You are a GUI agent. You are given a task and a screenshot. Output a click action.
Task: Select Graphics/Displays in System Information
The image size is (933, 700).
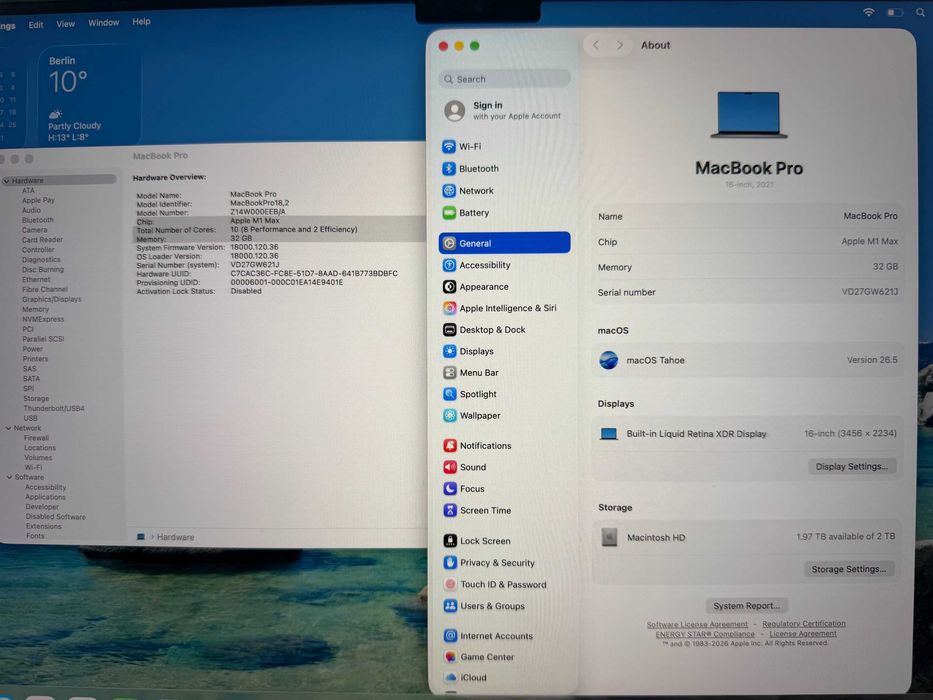[x=52, y=299]
